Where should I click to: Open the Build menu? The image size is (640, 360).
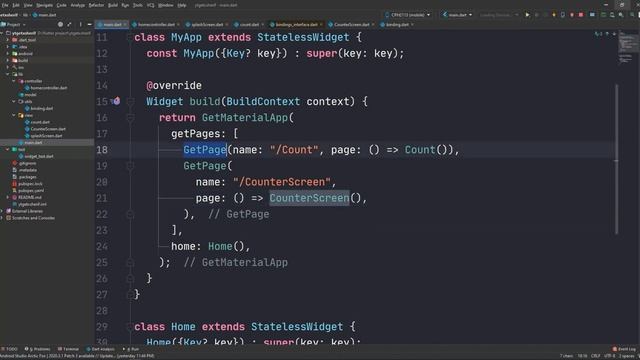[x=113, y=5]
